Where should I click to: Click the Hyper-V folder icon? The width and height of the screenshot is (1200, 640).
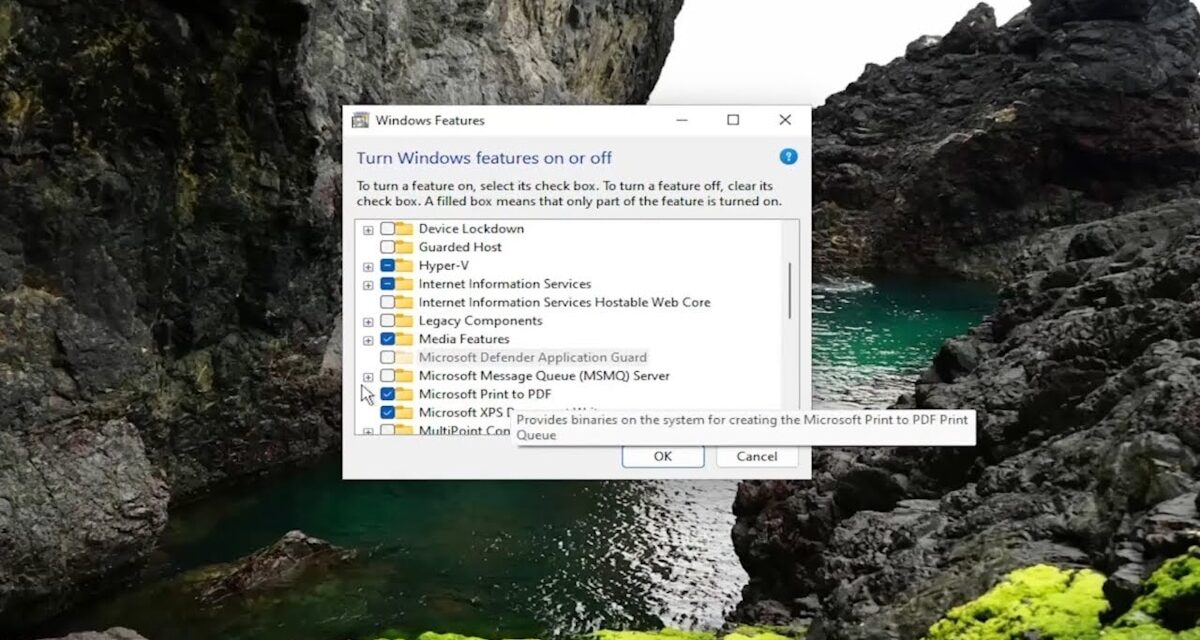(x=404, y=266)
